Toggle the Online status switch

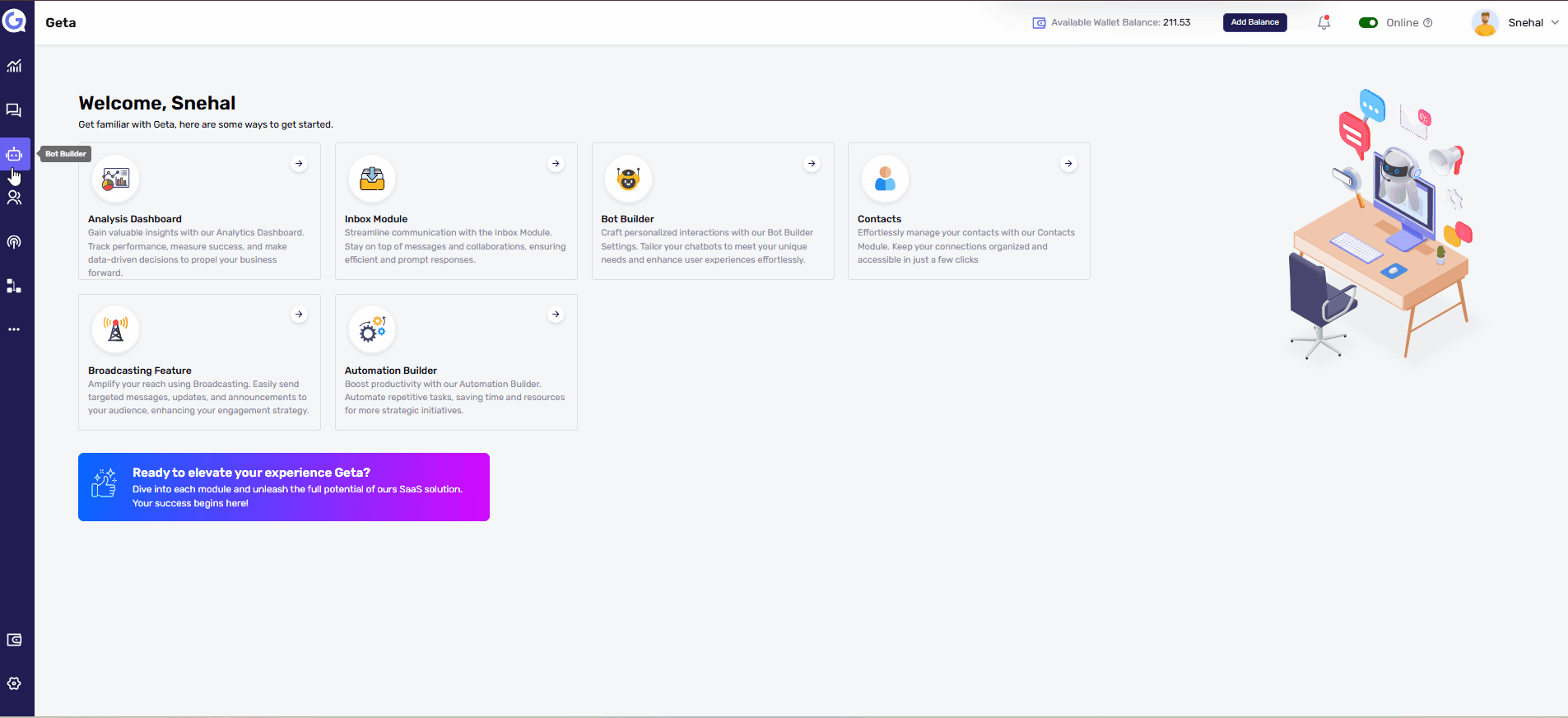pos(1368,23)
